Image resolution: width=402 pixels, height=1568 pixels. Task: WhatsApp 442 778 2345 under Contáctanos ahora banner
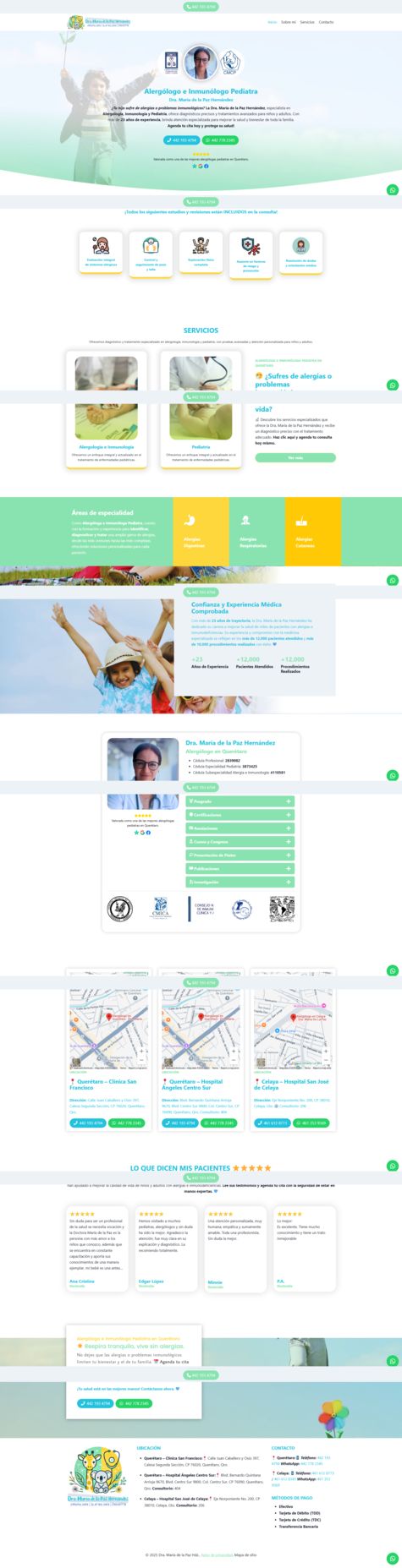[135, 1403]
